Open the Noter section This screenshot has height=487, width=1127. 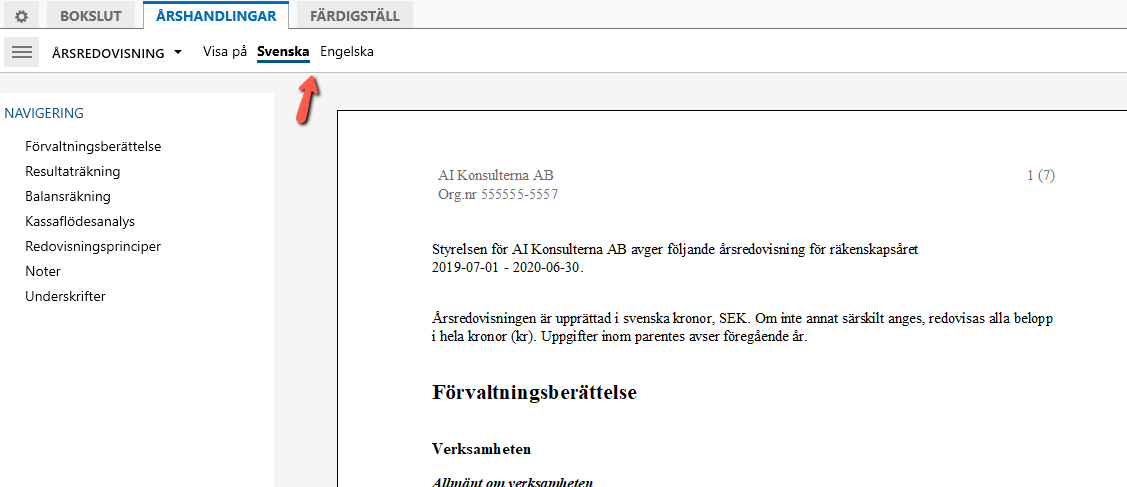click(42, 272)
